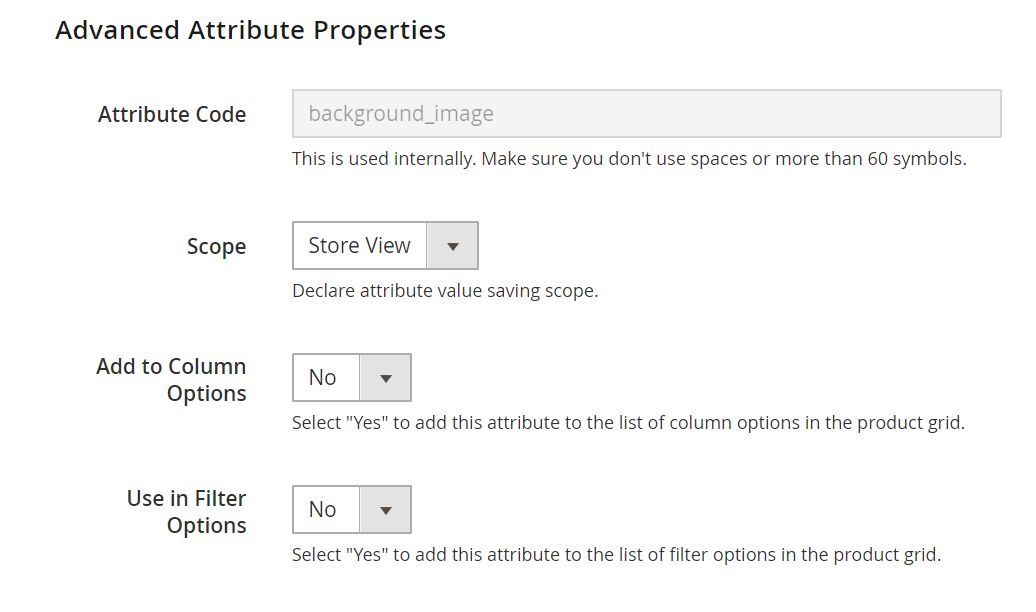Viewport: 1036px width, 612px height.
Task: Click the greyed background_image text
Action: point(401,114)
